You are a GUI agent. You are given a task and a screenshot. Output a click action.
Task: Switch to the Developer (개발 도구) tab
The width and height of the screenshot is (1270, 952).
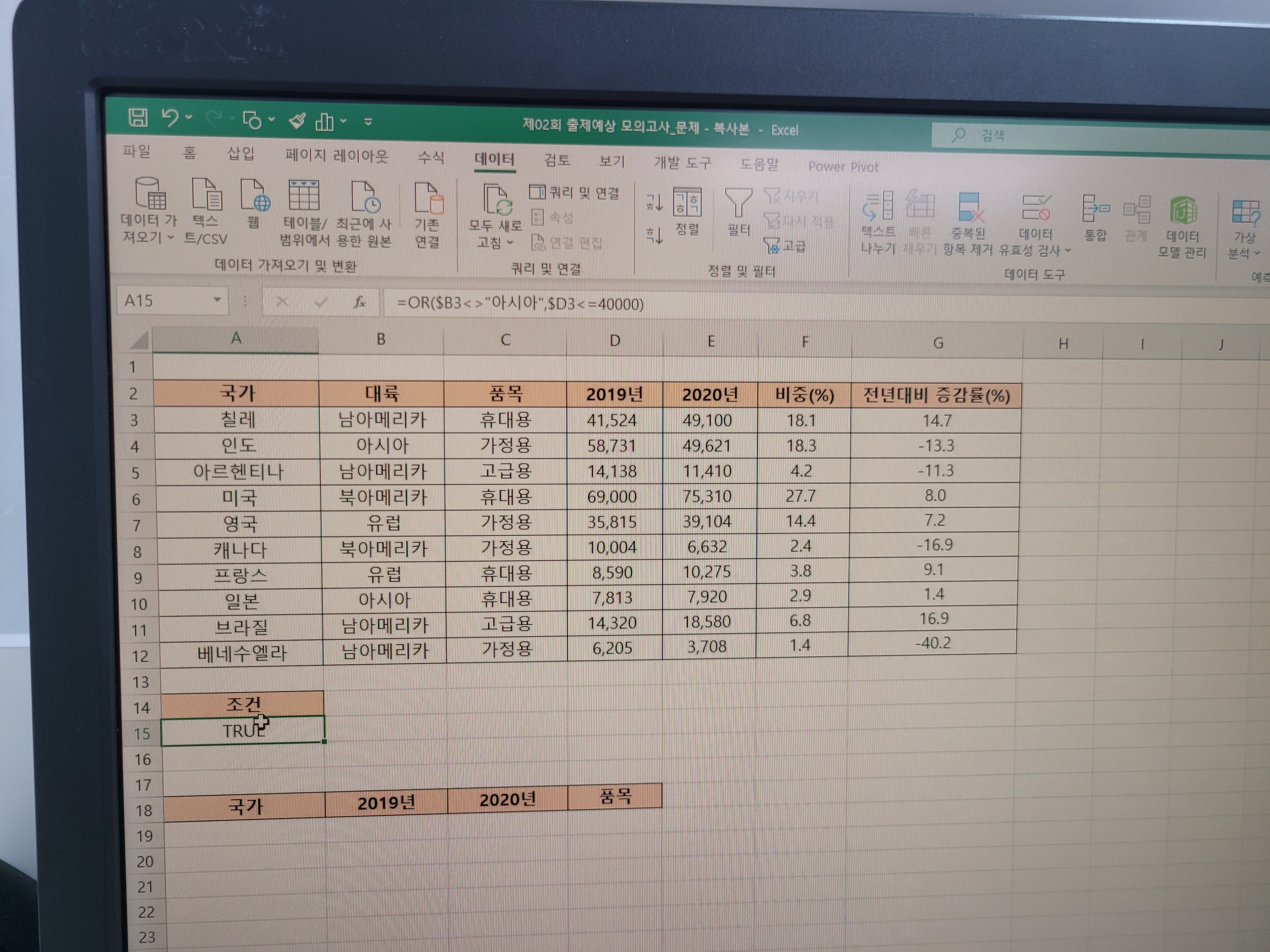(x=683, y=163)
